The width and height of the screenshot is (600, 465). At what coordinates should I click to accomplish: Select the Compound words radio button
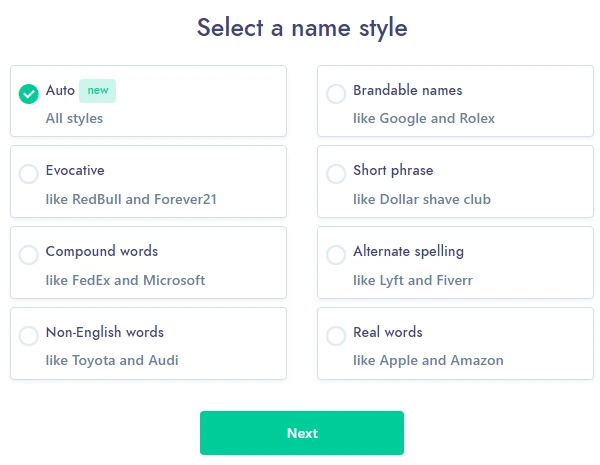coord(28,255)
